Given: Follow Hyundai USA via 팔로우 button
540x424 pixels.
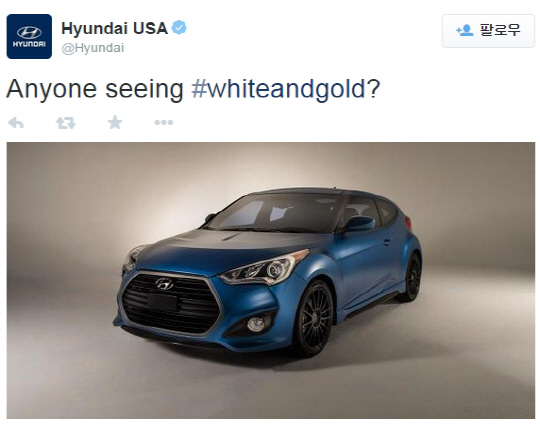Looking at the screenshot, I should 488,31.
